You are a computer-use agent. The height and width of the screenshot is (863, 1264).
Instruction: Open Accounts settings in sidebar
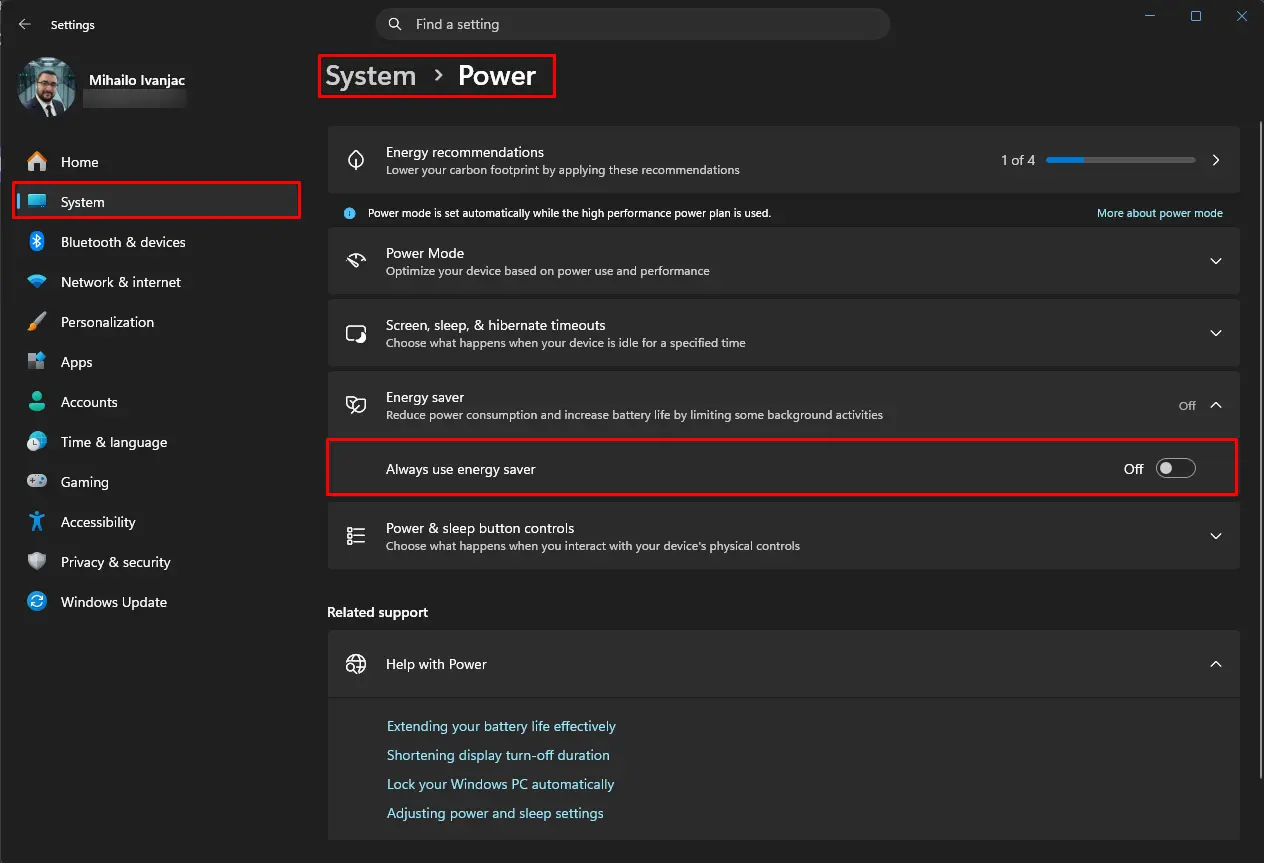tap(157, 402)
